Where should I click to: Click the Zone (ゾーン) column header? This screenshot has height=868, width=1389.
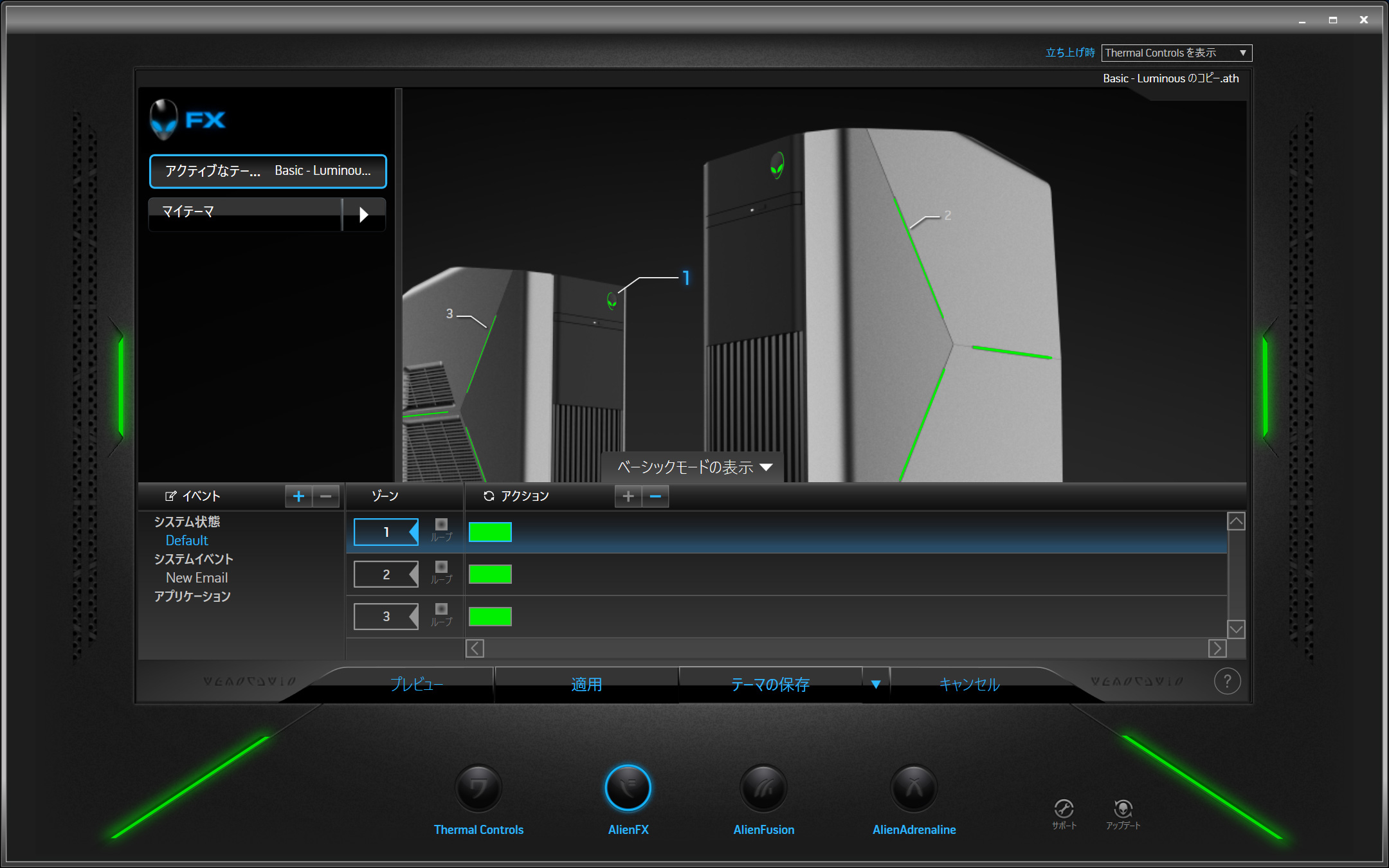coord(385,496)
